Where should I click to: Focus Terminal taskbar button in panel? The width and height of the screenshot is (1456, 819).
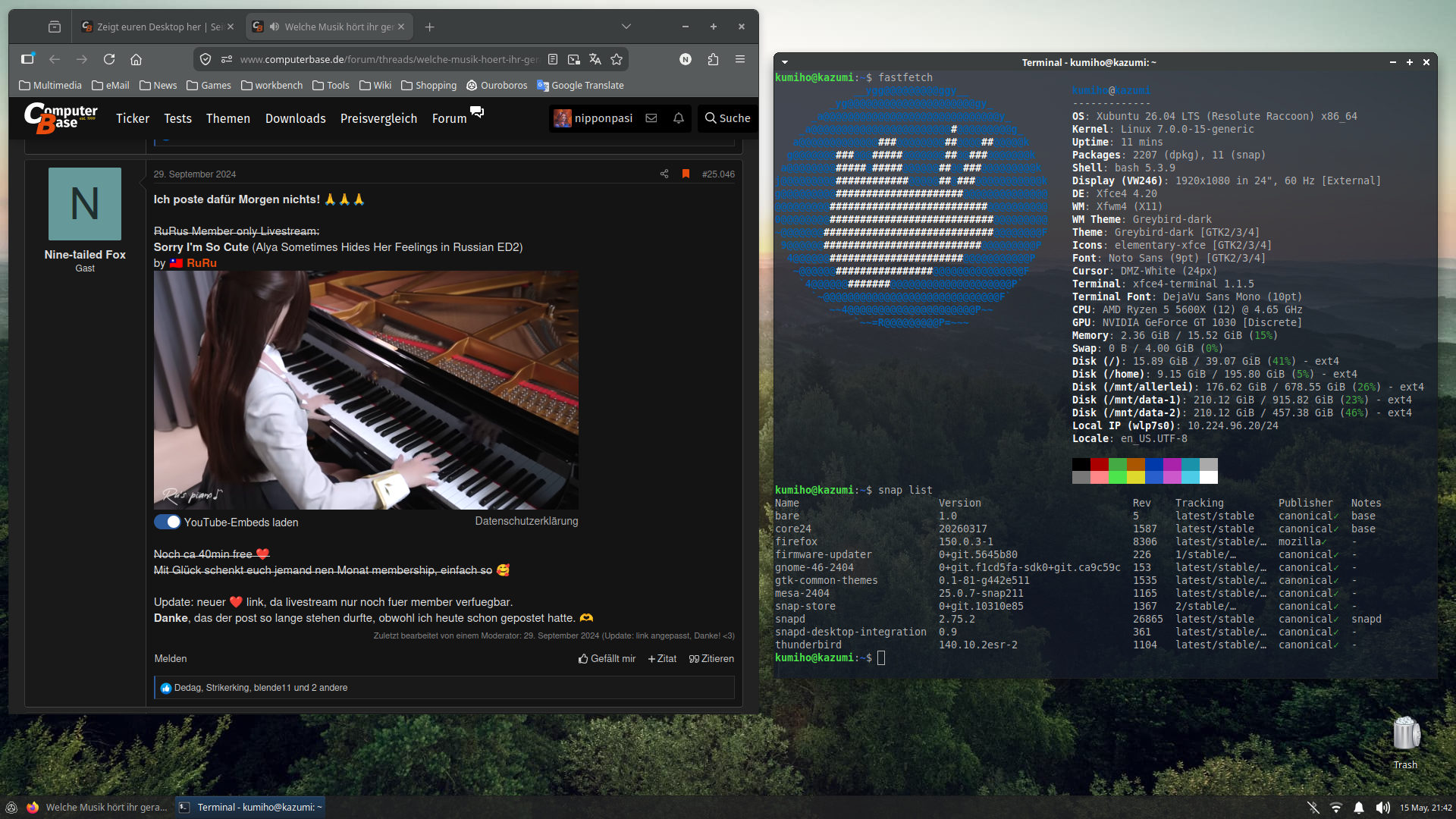coord(250,808)
